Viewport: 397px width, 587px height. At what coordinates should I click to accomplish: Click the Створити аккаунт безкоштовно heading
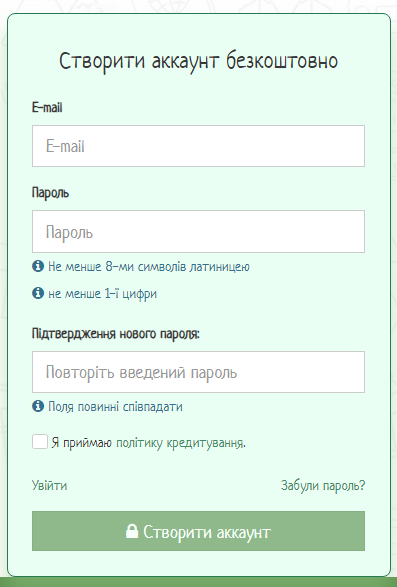[198, 61]
